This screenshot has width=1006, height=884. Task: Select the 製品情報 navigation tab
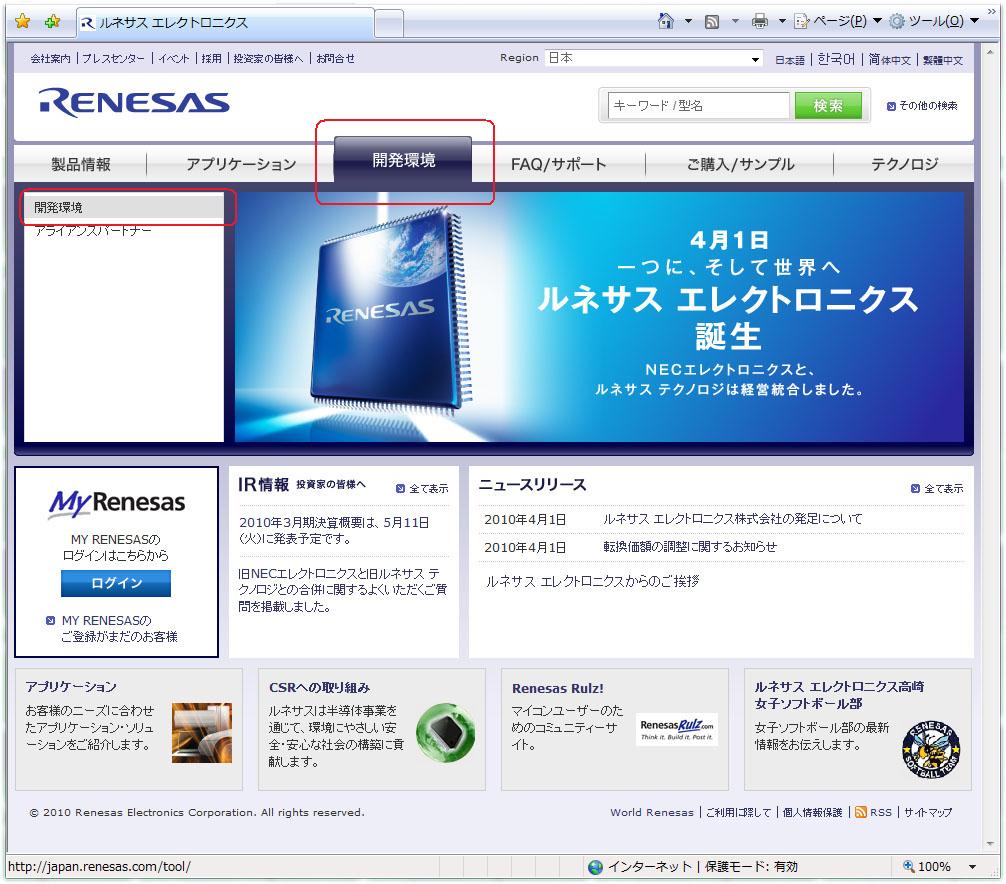[81, 165]
